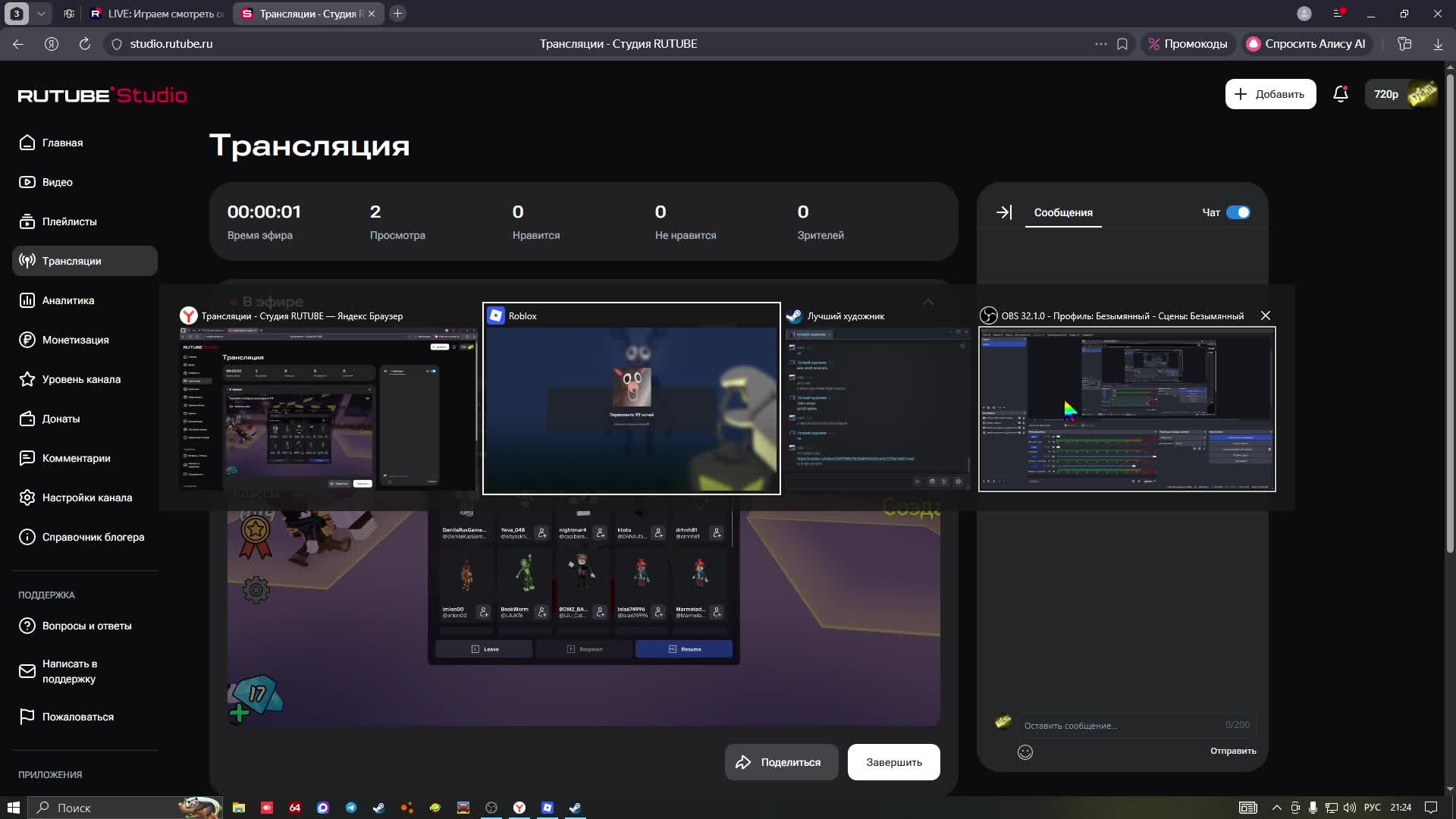Switch to the Лучший художник Steam window
Screen dimensions: 1456x819
tap(878, 409)
